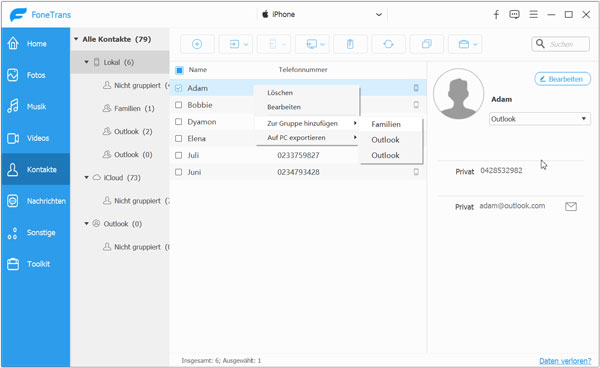Open the Kontakte section
Image resolution: width=600 pixels, height=368 pixels.
pyautogui.click(x=36, y=169)
